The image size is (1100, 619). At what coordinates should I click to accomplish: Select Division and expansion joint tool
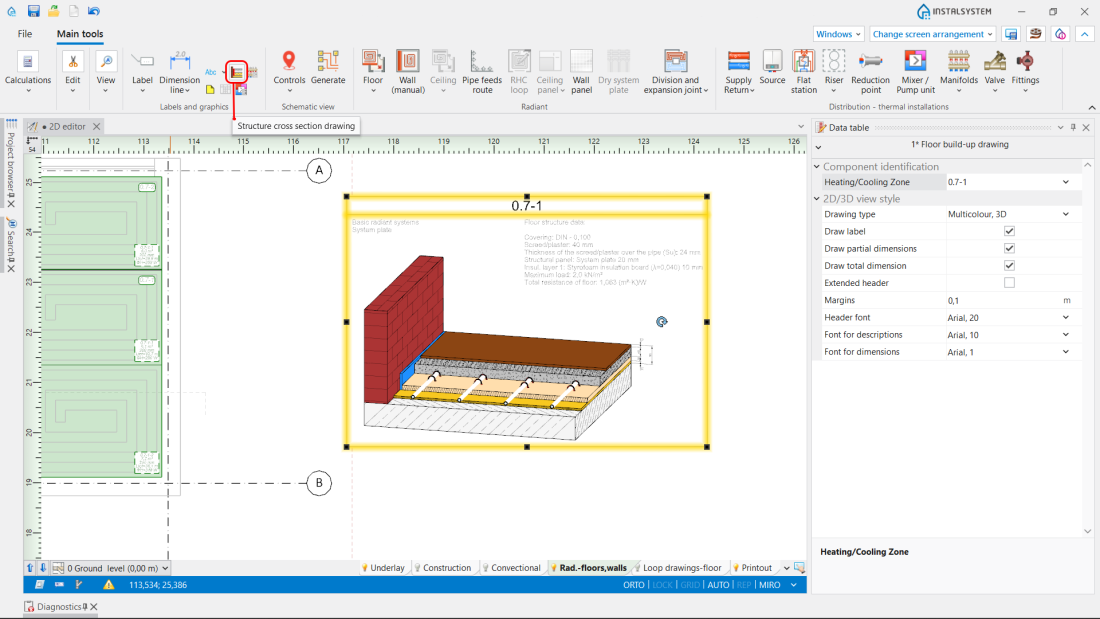point(676,72)
